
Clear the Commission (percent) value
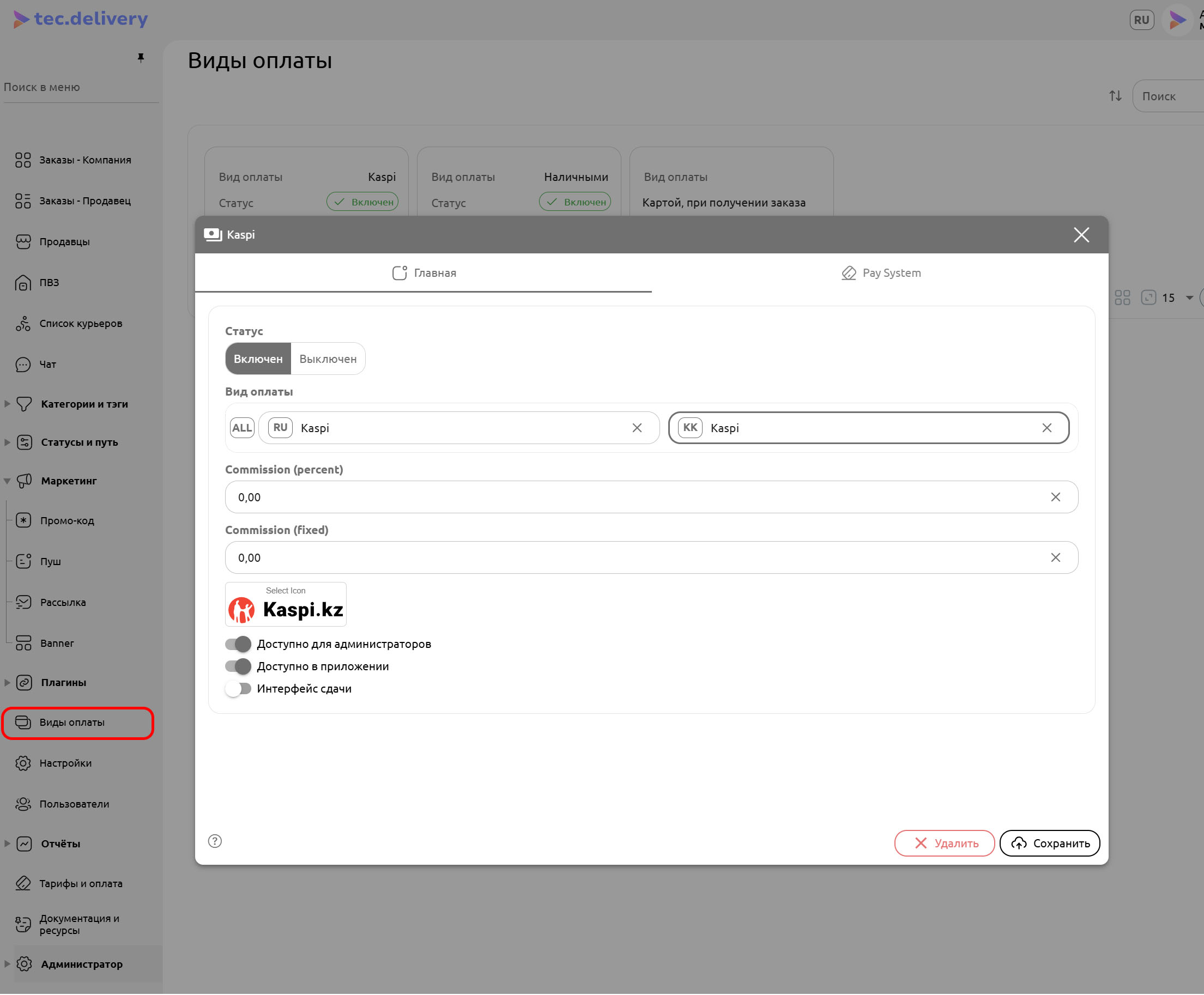pyautogui.click(x=1056, y=498)
